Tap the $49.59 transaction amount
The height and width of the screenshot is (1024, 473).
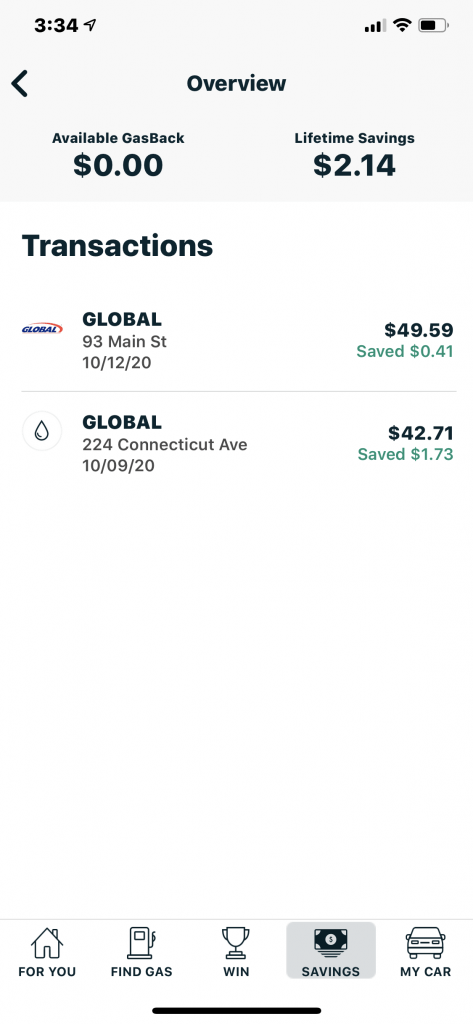coord(419,330)
